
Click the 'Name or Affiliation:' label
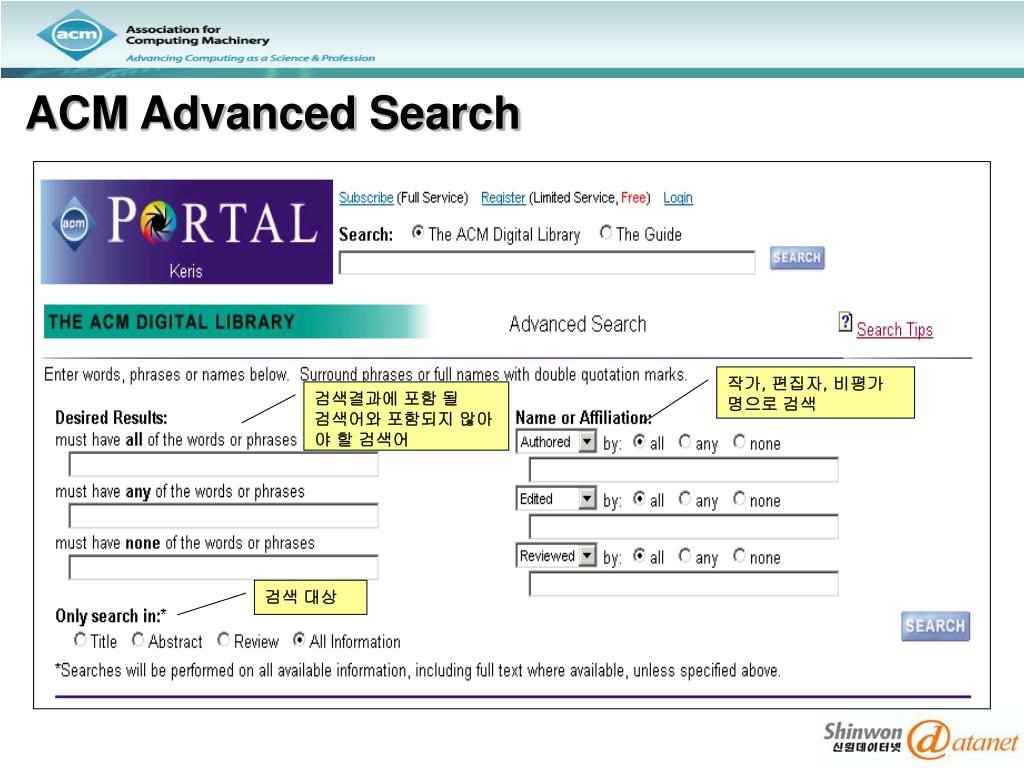[583, 418]
